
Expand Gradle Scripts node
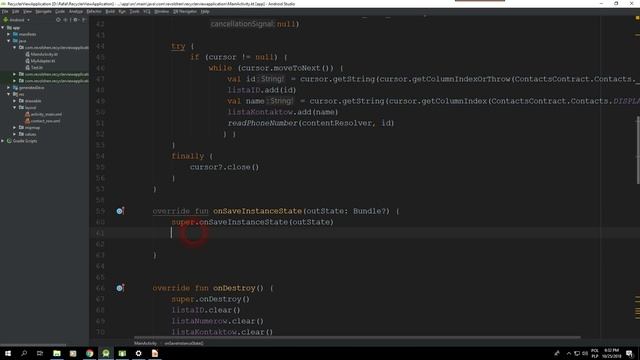pos(3,141)
